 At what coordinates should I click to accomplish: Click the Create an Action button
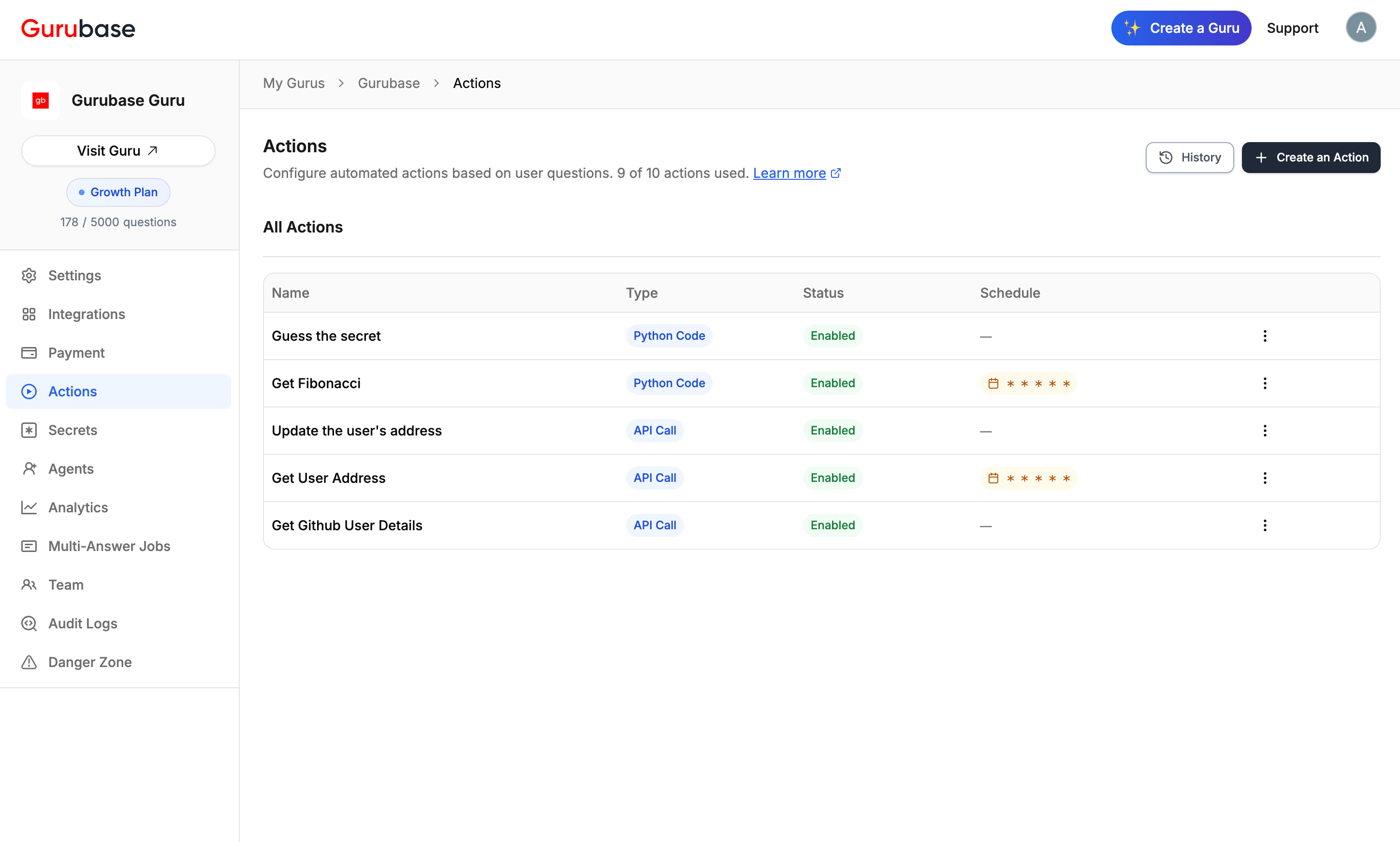coord(1311,157)
